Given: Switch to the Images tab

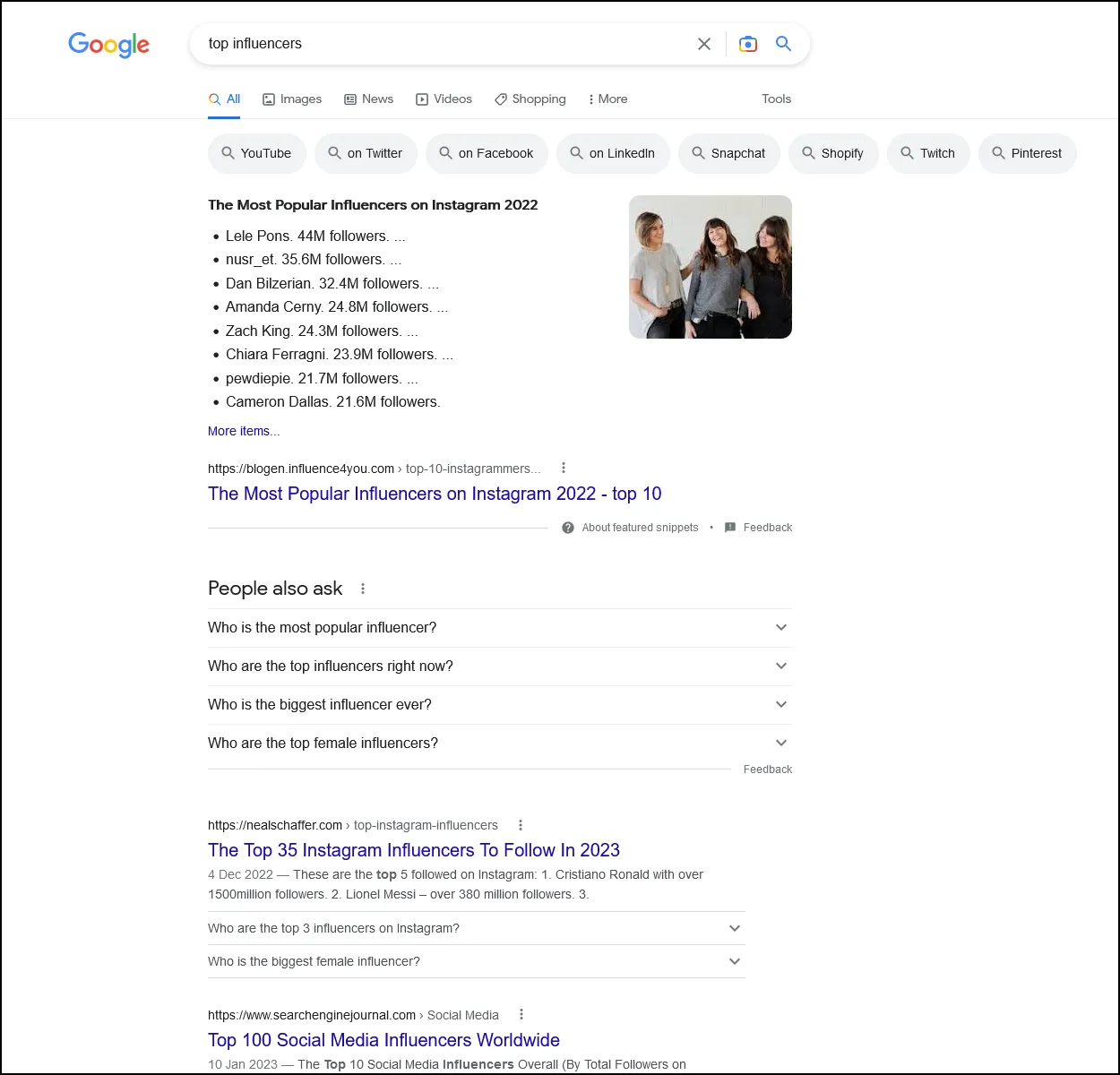Looking at the screenshot, I should [292, 99].
